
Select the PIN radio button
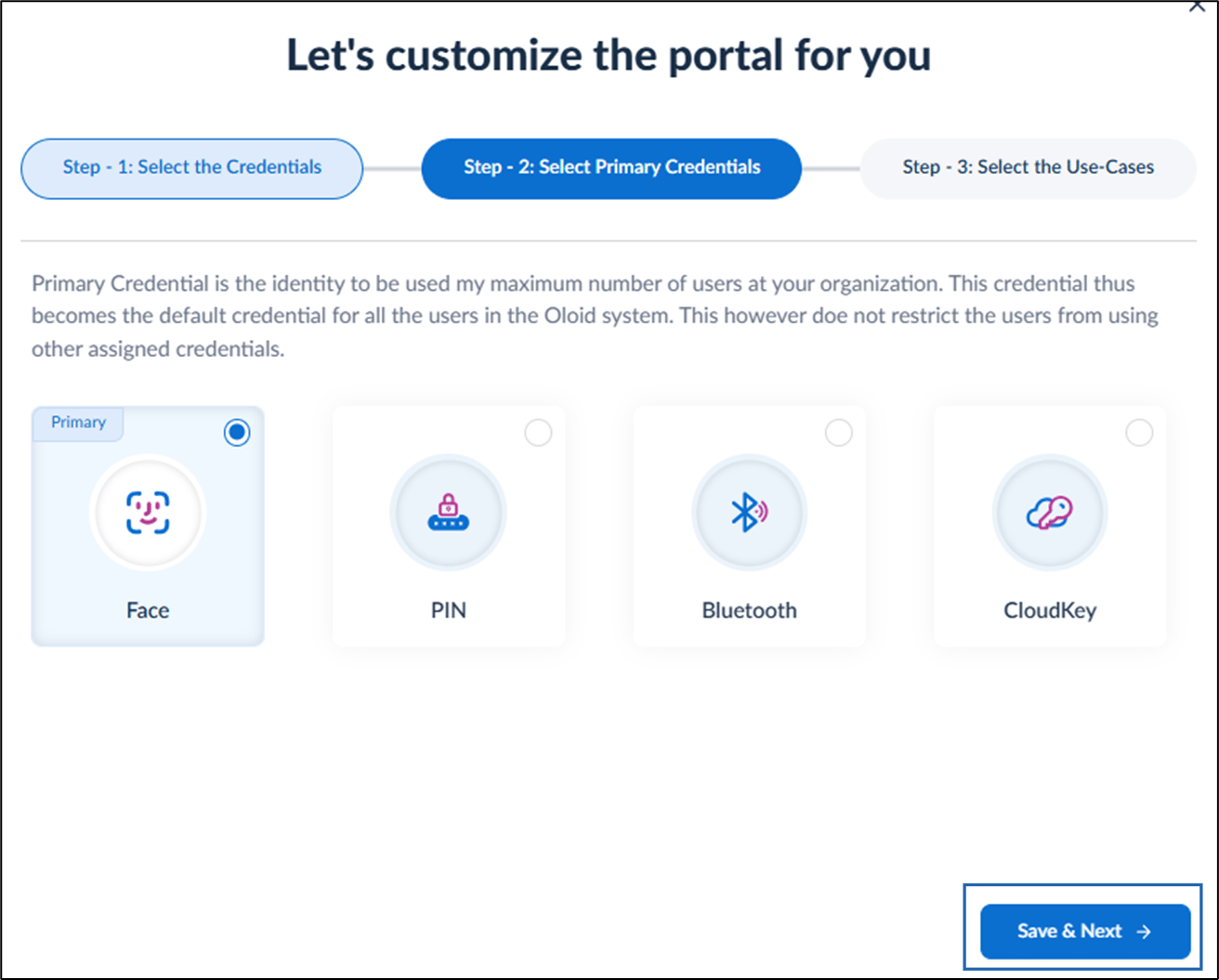(x=538, y=433)
